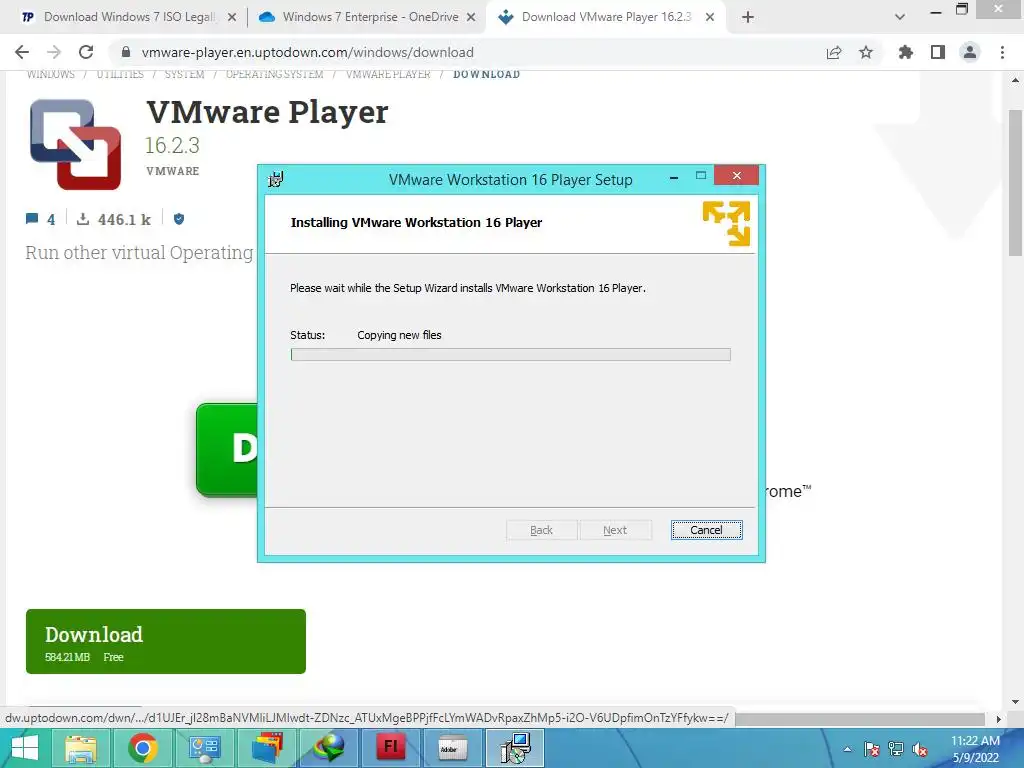
Task: Open the Windows Start button
Action: 25,748
